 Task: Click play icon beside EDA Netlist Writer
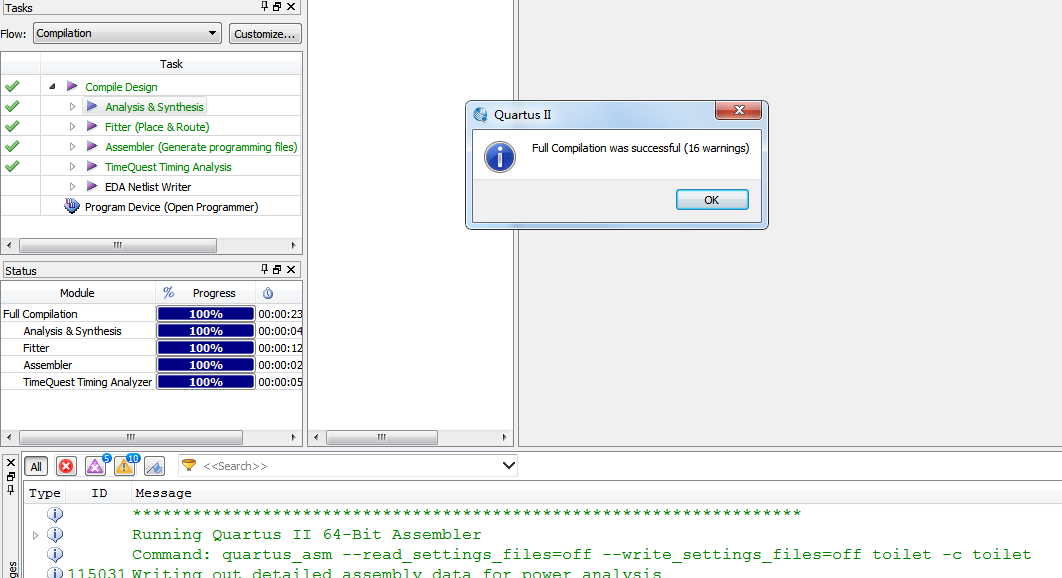(x=92, y=187)
